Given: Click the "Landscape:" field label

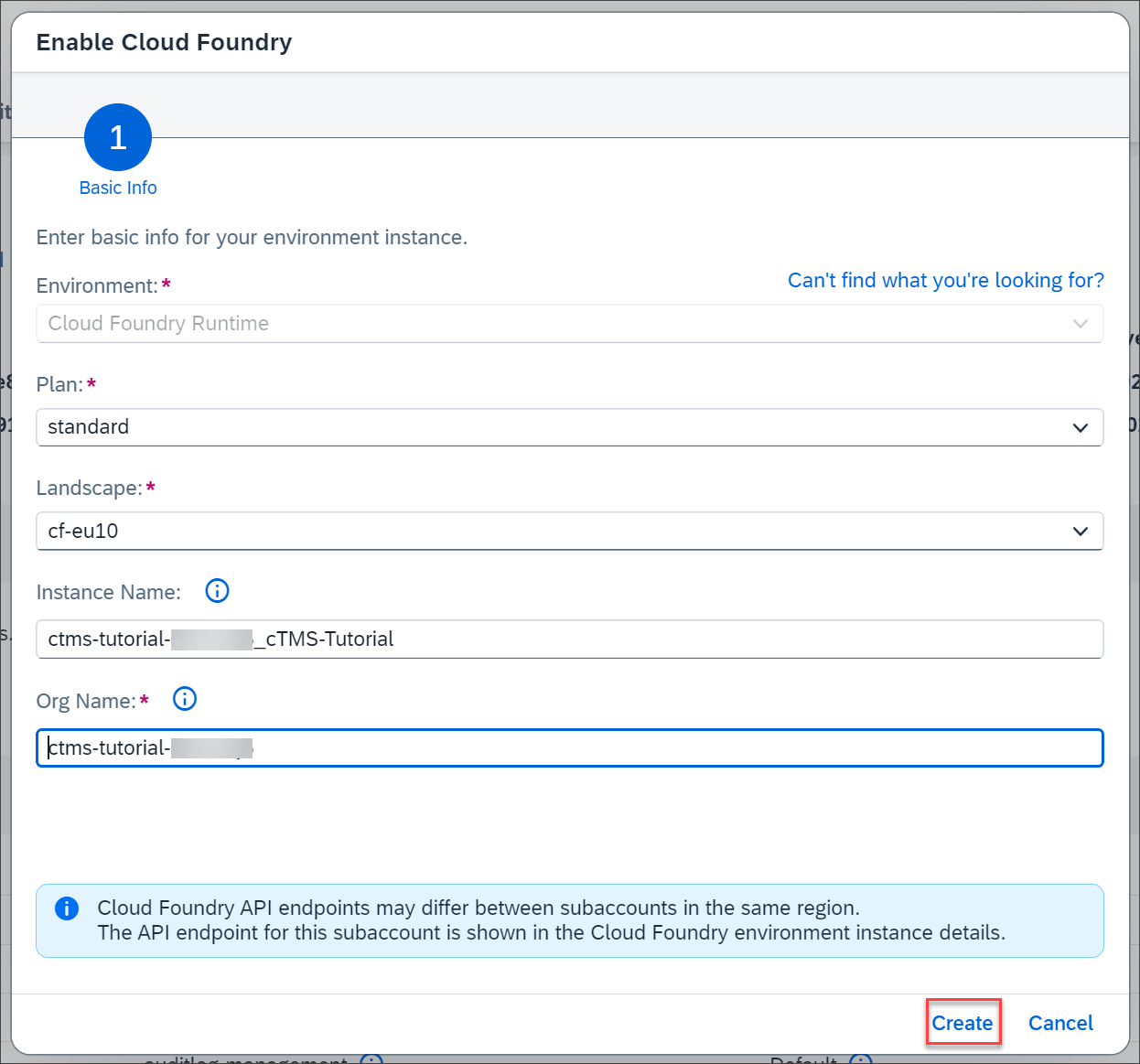Looking at the screenshot, I should click(89, 489).
